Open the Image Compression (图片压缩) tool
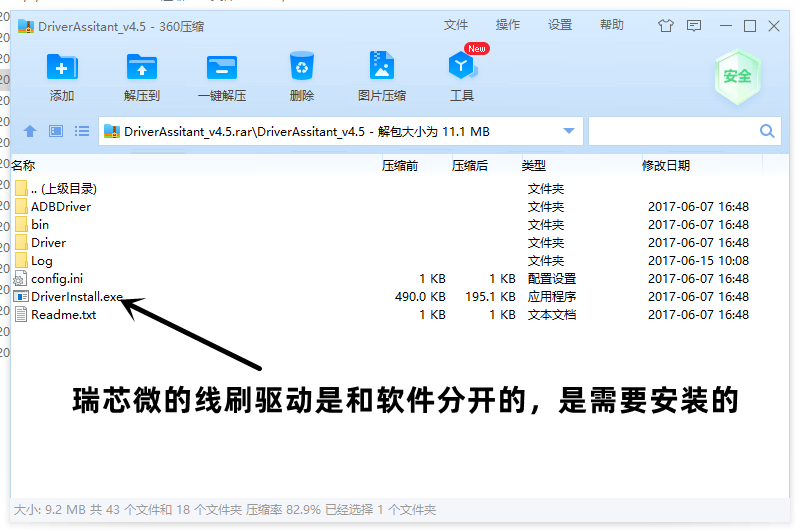 point(381,68)
